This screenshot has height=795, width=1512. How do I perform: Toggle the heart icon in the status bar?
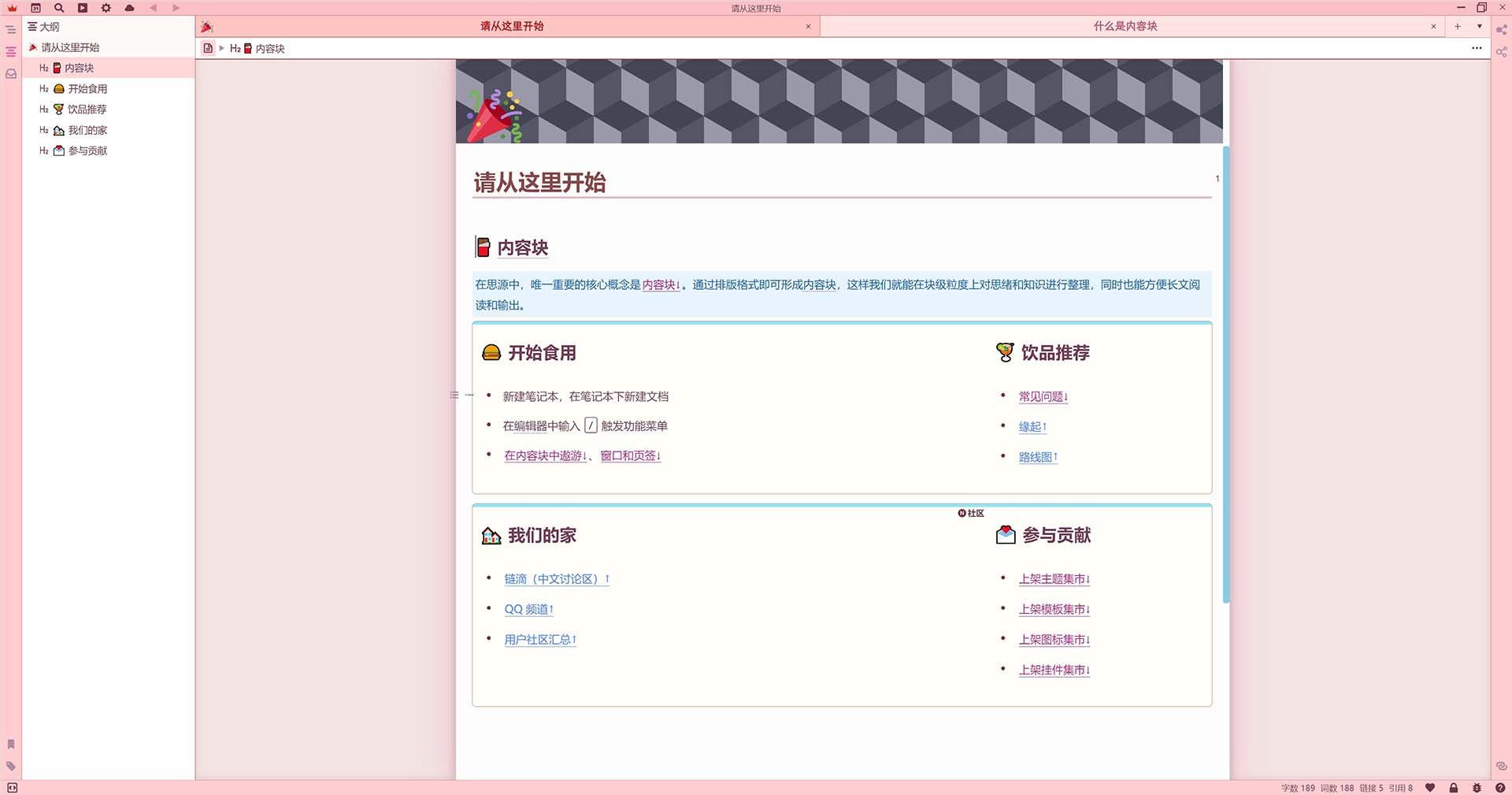[x=1430, y=787]
